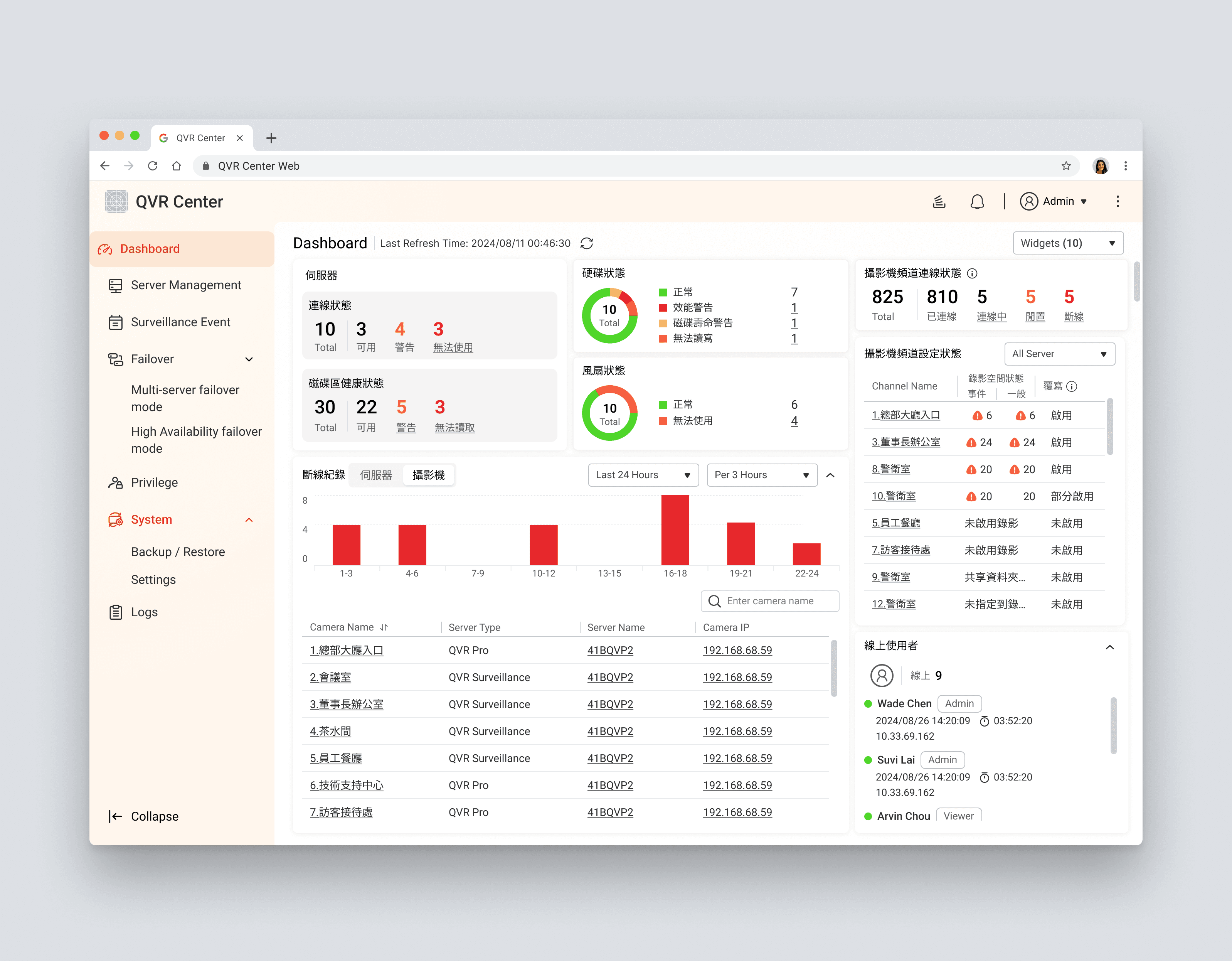Open Server Management from sidebar
The height and width of the screenshot is (961, 1232).
pyautogui.click(x=185, y=285)
